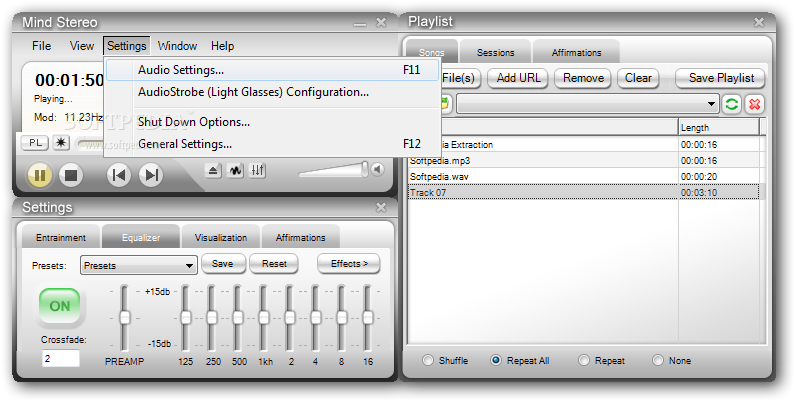This screenshot has width=796, height=402.
Task: Click the red X delete icon in Playlist
Action: 754,104
